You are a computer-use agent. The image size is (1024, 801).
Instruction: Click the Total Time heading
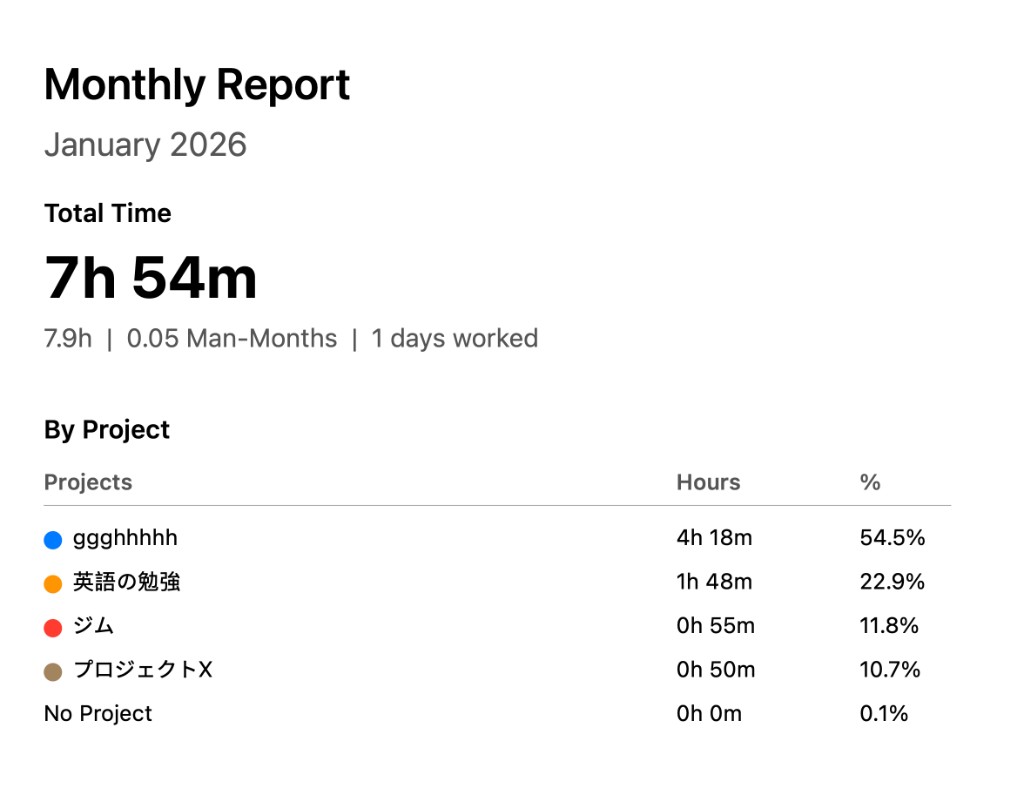coord(107,213)
